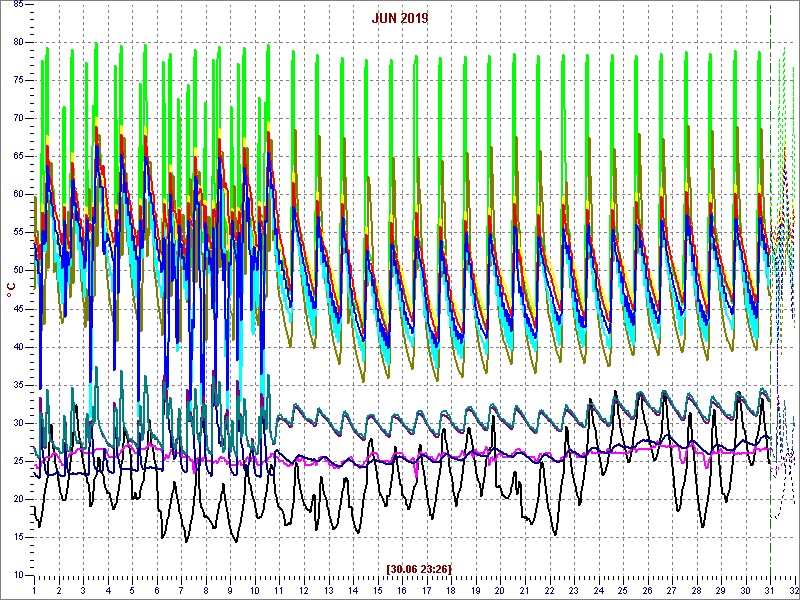800x600 pixels.
Task: Click the 35 label on the temperature axis
Action: coord(18,385)
